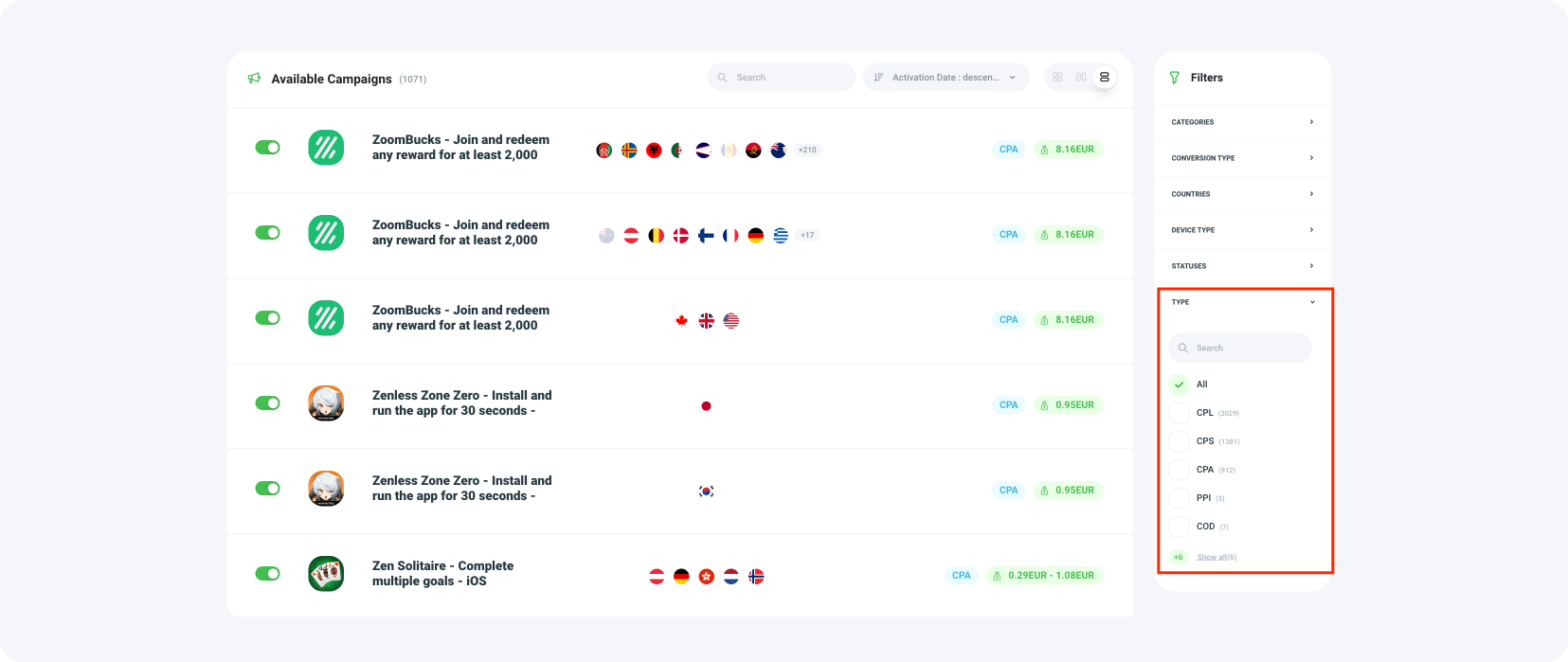Select the grid view layout icon
The width and height of the screenshot is (1568, 662).
click(x=1057, y=77)
